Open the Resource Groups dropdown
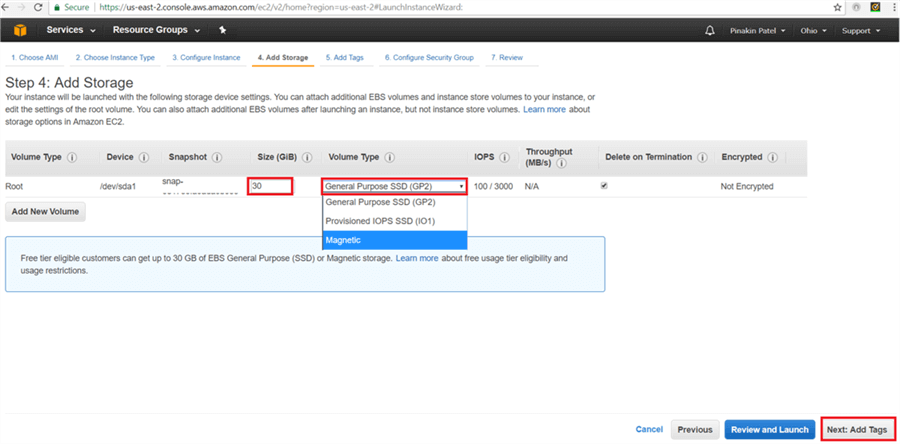This screenshot has height=444, width=900. tap(156, 30)
